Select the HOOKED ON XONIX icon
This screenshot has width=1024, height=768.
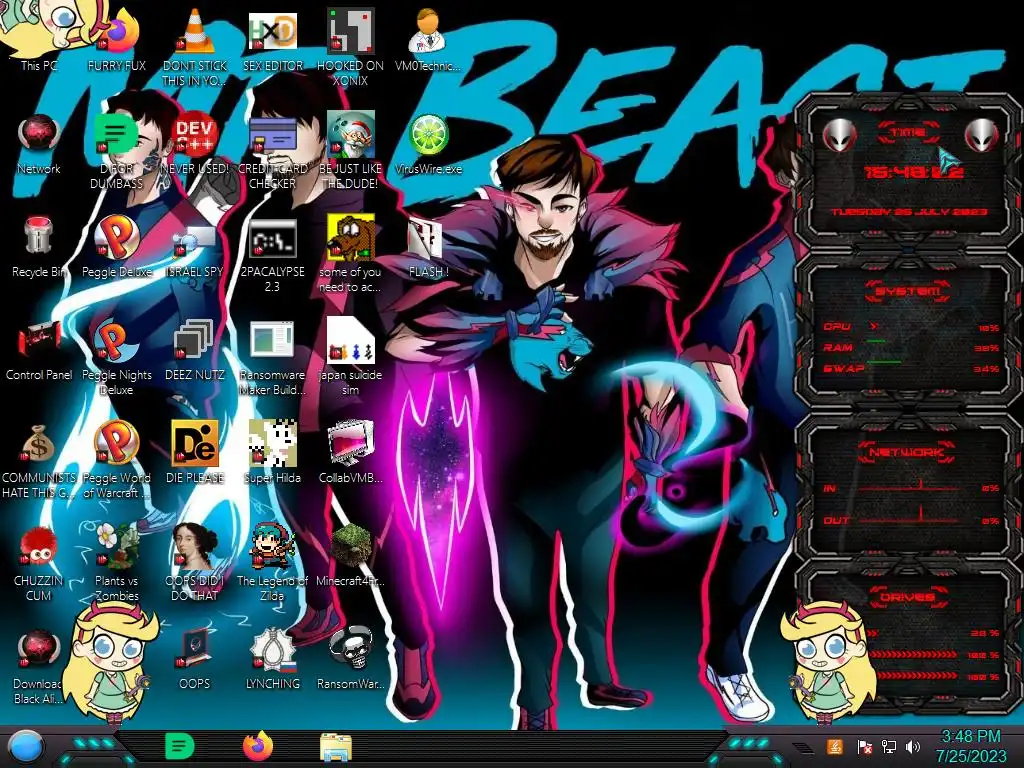point(351,46)
